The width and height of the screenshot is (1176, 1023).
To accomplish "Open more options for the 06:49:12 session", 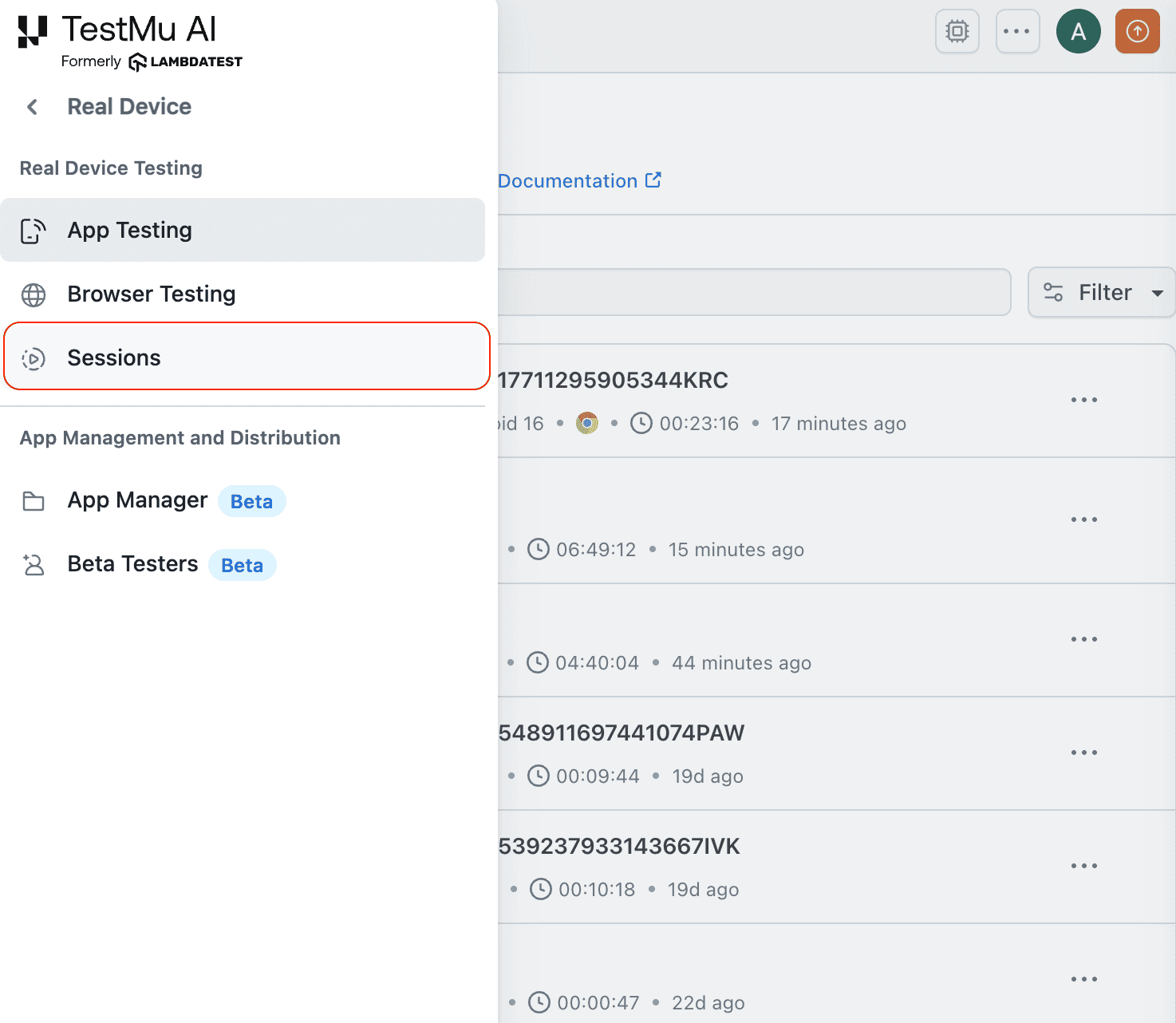I will (1084, 519).
